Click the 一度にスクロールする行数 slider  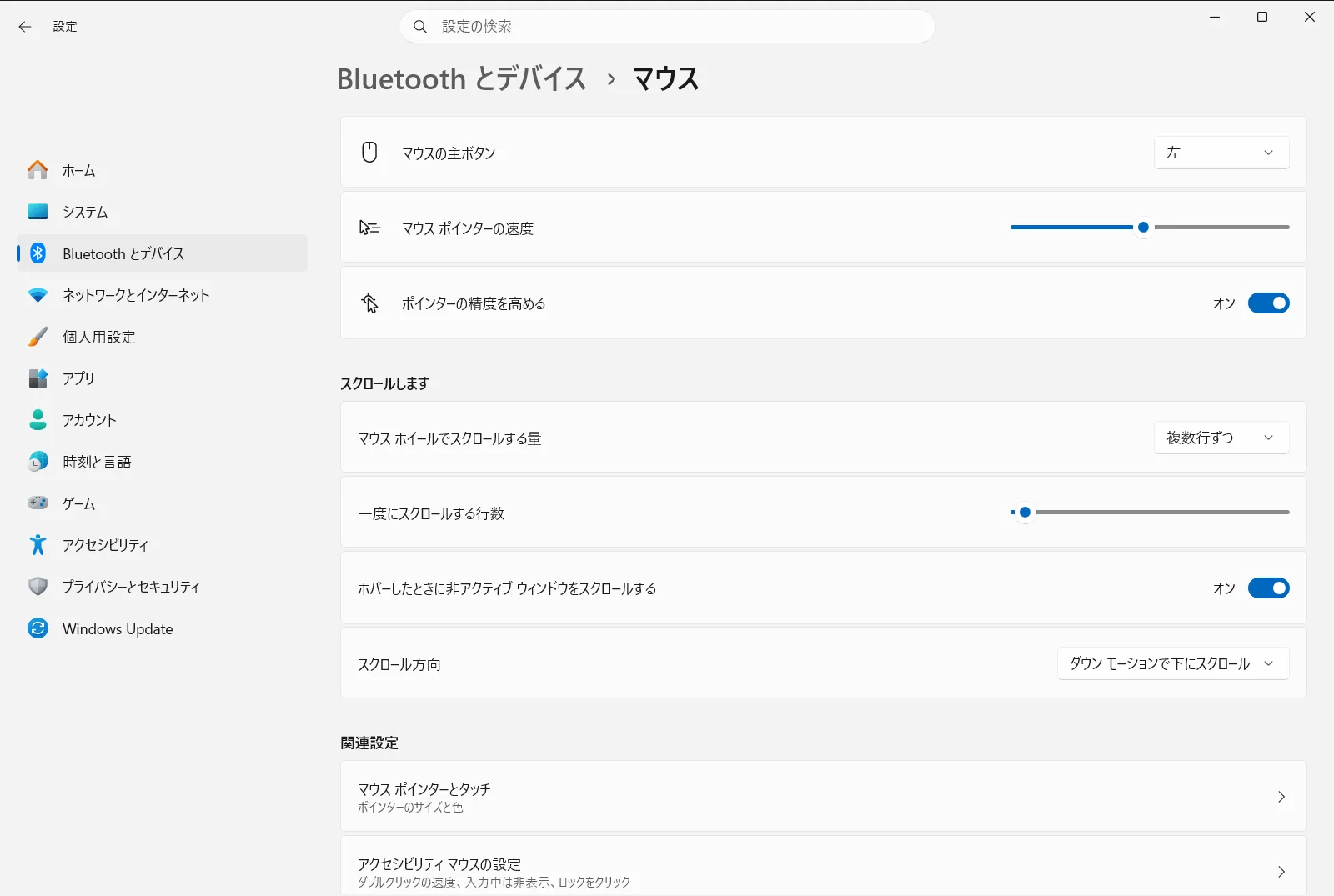click(1150, 512)
